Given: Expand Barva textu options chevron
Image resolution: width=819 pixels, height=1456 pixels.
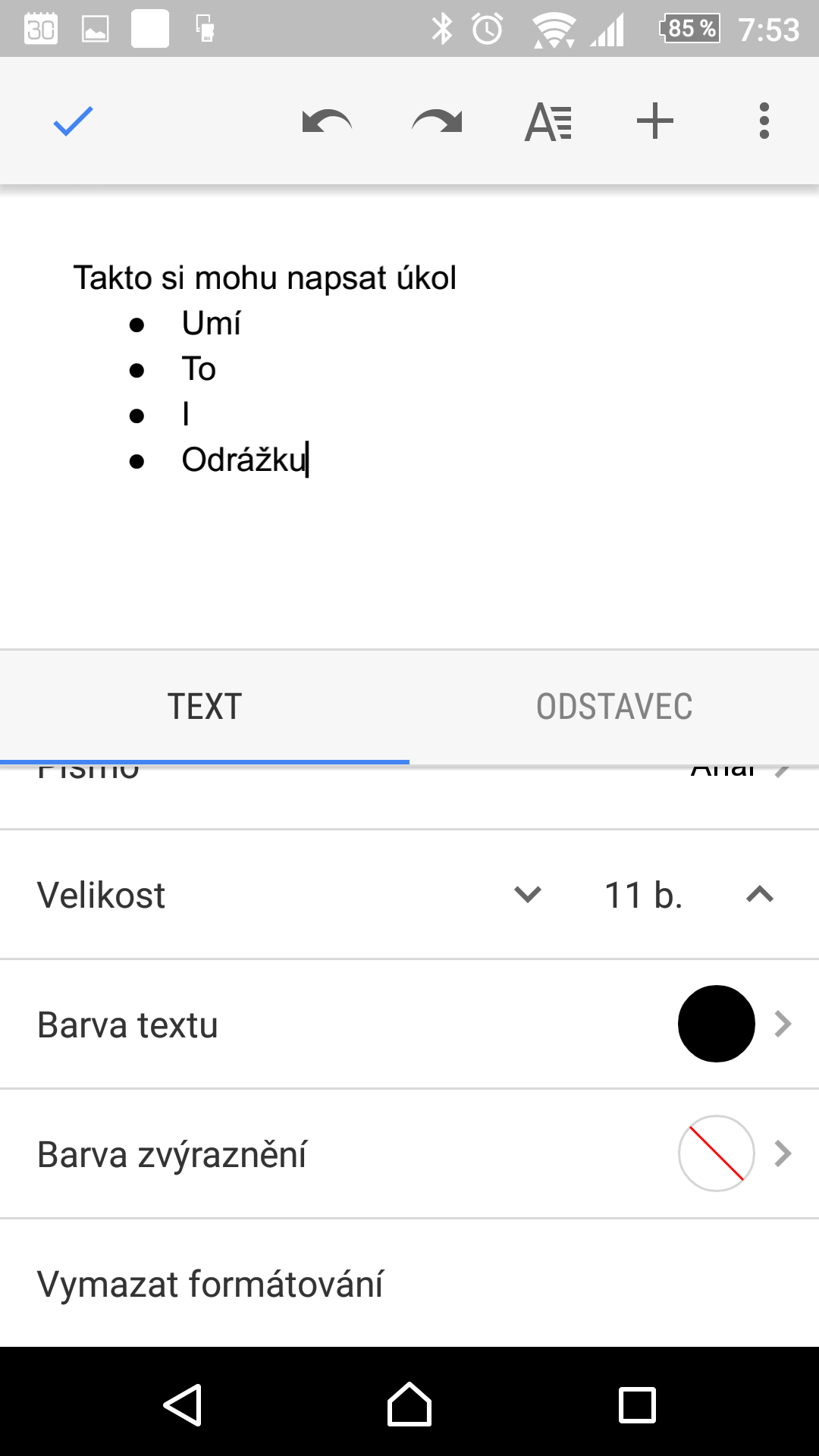Looking at the screenshot, I should point(783,1024).
